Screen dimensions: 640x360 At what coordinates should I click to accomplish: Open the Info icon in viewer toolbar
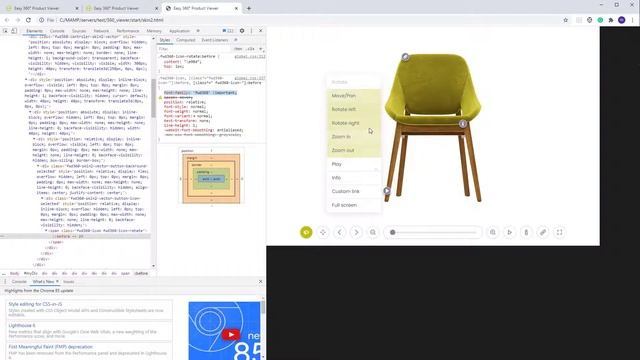click(526, 232)
